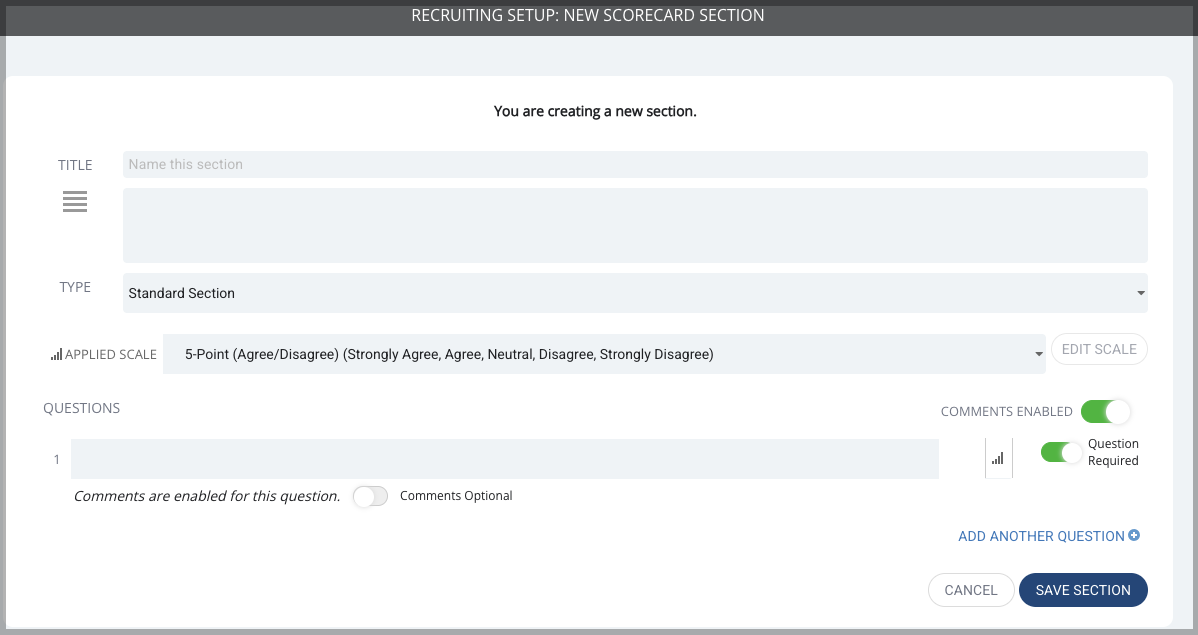The width and height of the screenshot is (1198, 635).
Task: Click Add Another Question link
Action: [1041, 536]
